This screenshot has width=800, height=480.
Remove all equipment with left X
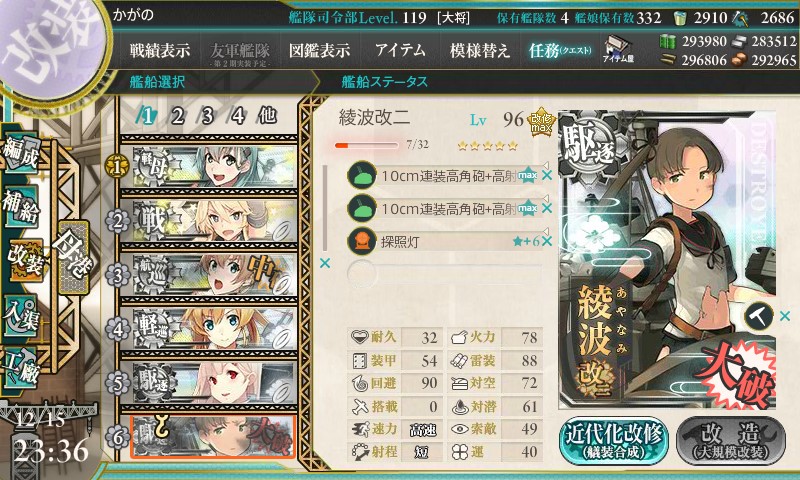324,263
